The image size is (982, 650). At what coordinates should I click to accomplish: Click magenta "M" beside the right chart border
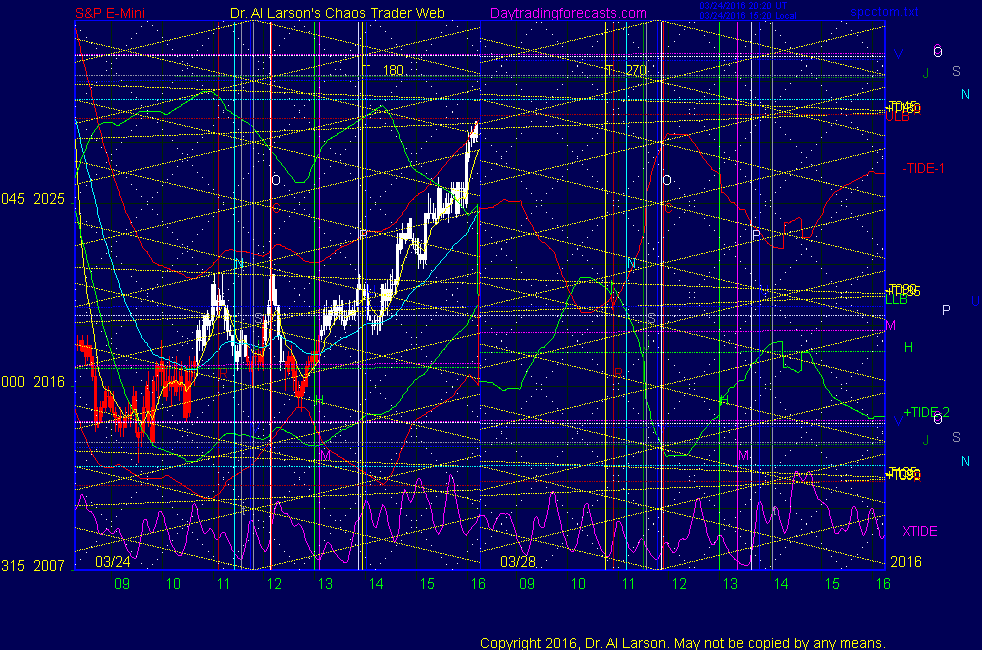tap(891, 326)
